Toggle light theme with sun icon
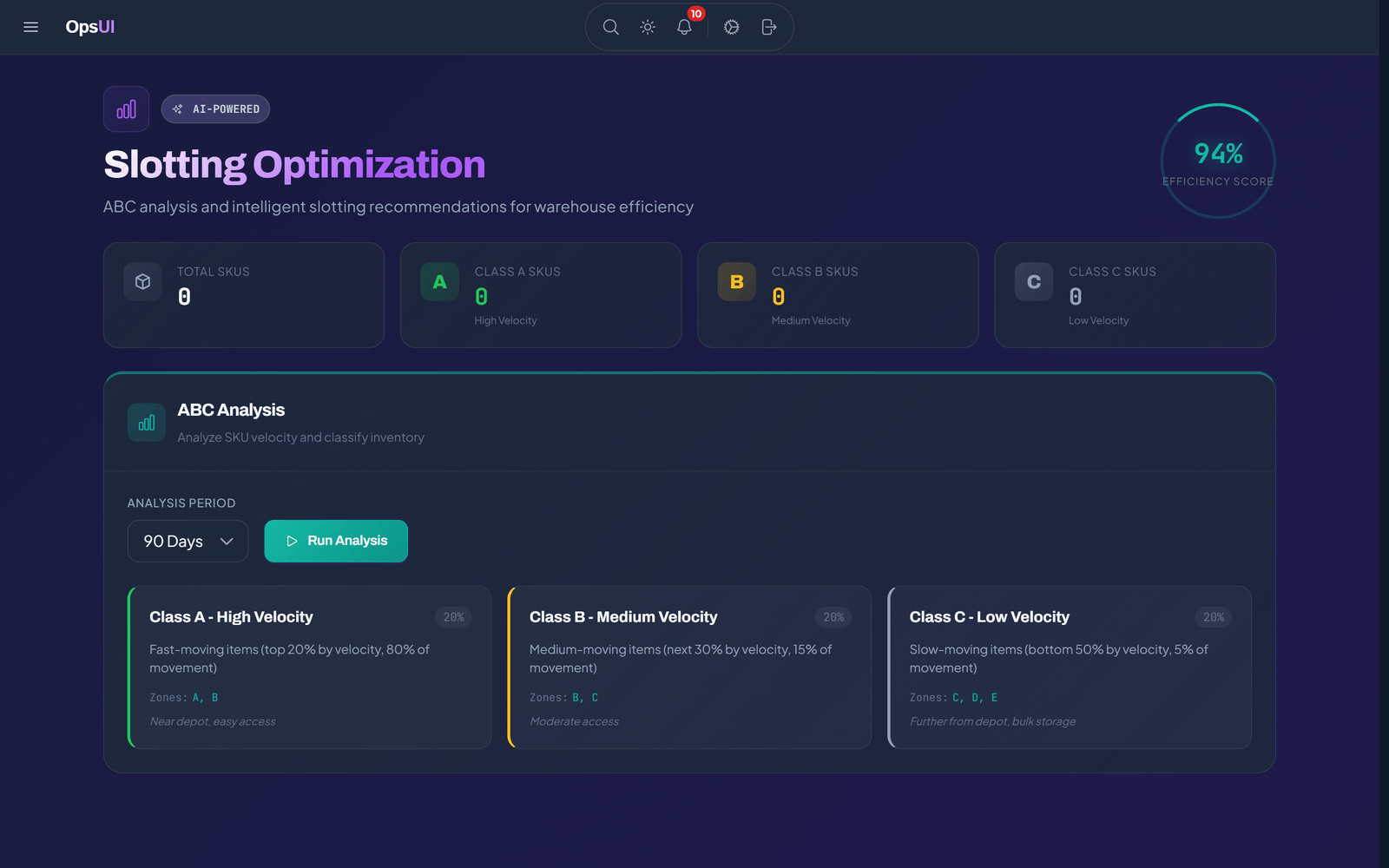1389x868 pixels. (648, 27)
